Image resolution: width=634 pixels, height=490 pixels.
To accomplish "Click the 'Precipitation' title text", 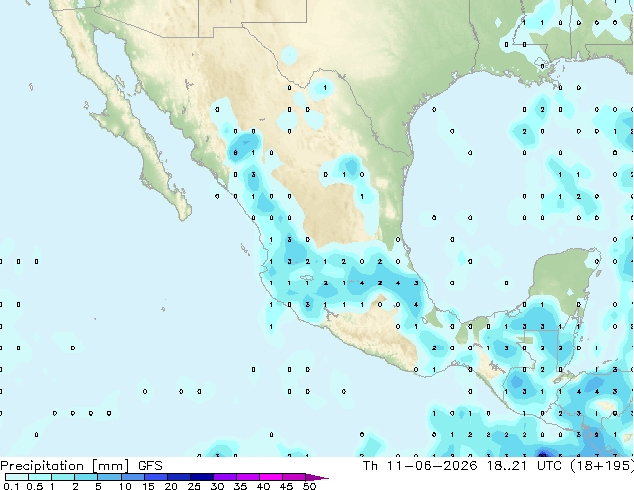I will (42, 466).
